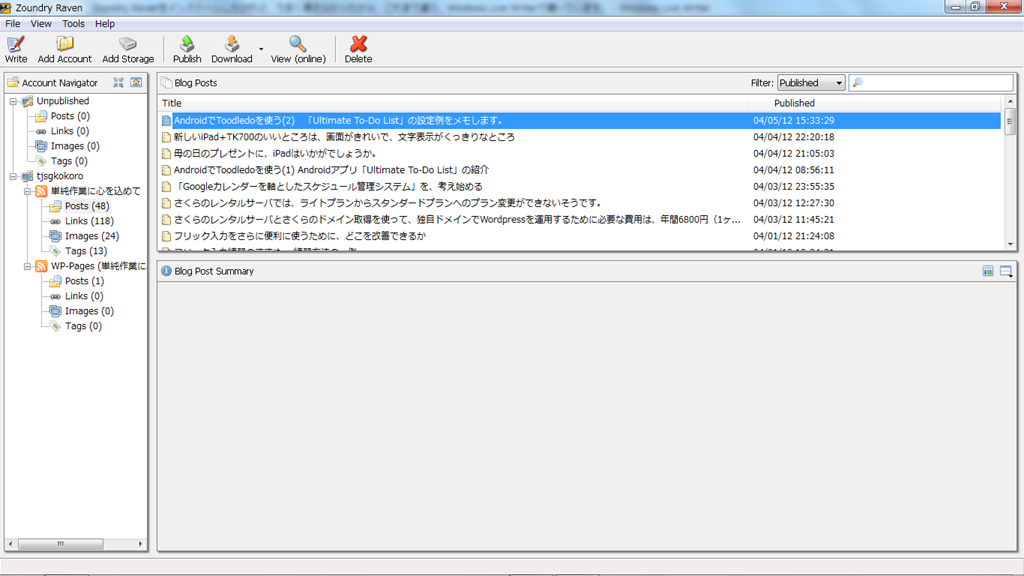Open View (online) for the selected post
The width and height of the screenshot is (1024, 576).
click(298, 44)
